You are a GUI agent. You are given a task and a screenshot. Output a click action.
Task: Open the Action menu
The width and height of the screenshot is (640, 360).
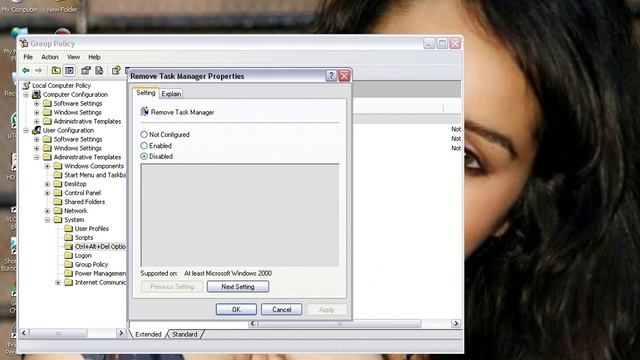[x=50, y=57]
